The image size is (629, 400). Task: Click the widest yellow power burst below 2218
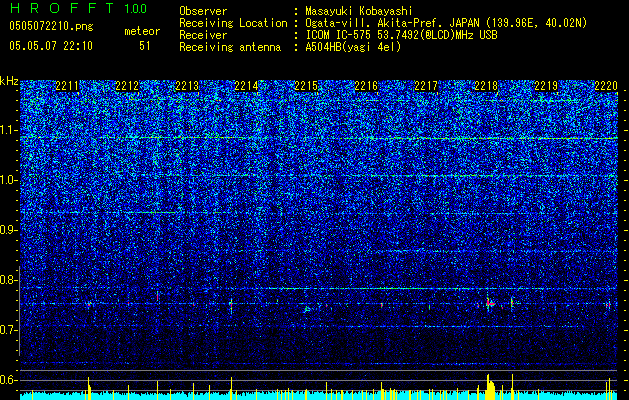(x=490, y=388)
